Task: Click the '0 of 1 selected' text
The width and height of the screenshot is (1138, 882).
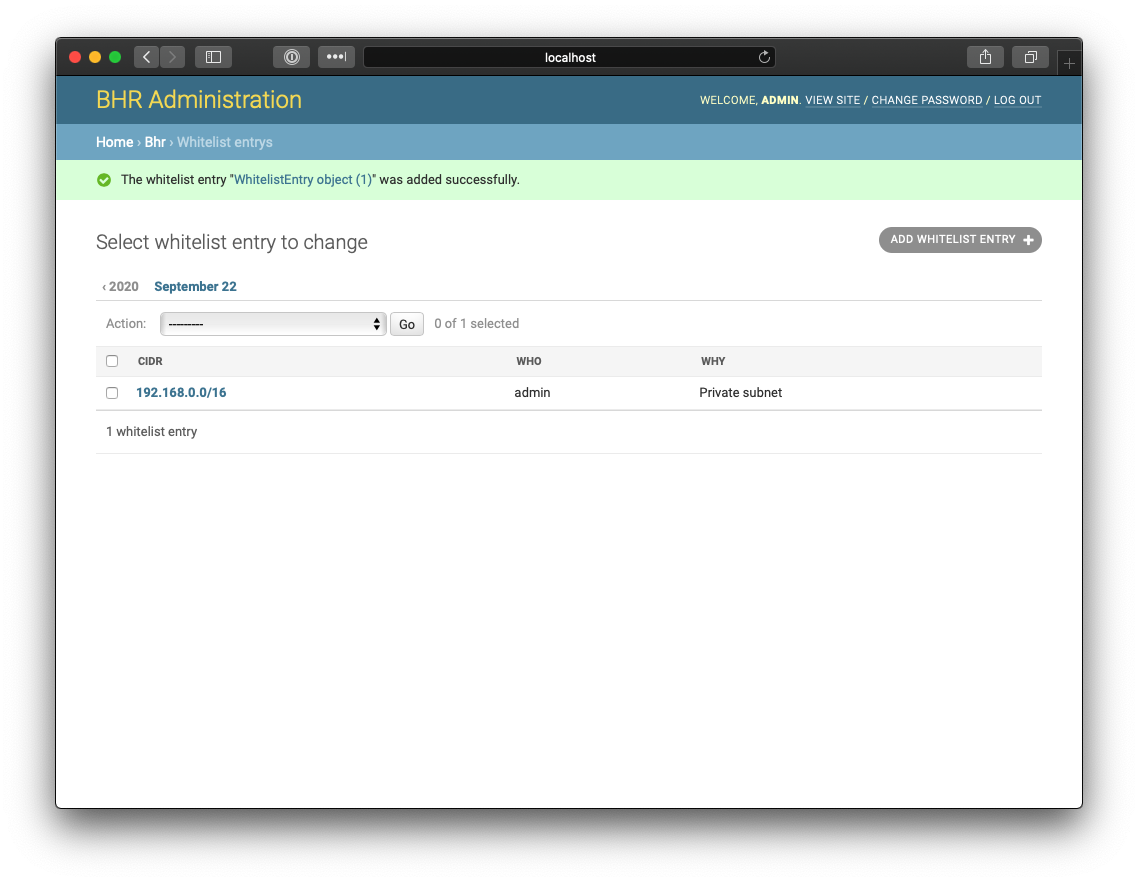Action: 477,324
